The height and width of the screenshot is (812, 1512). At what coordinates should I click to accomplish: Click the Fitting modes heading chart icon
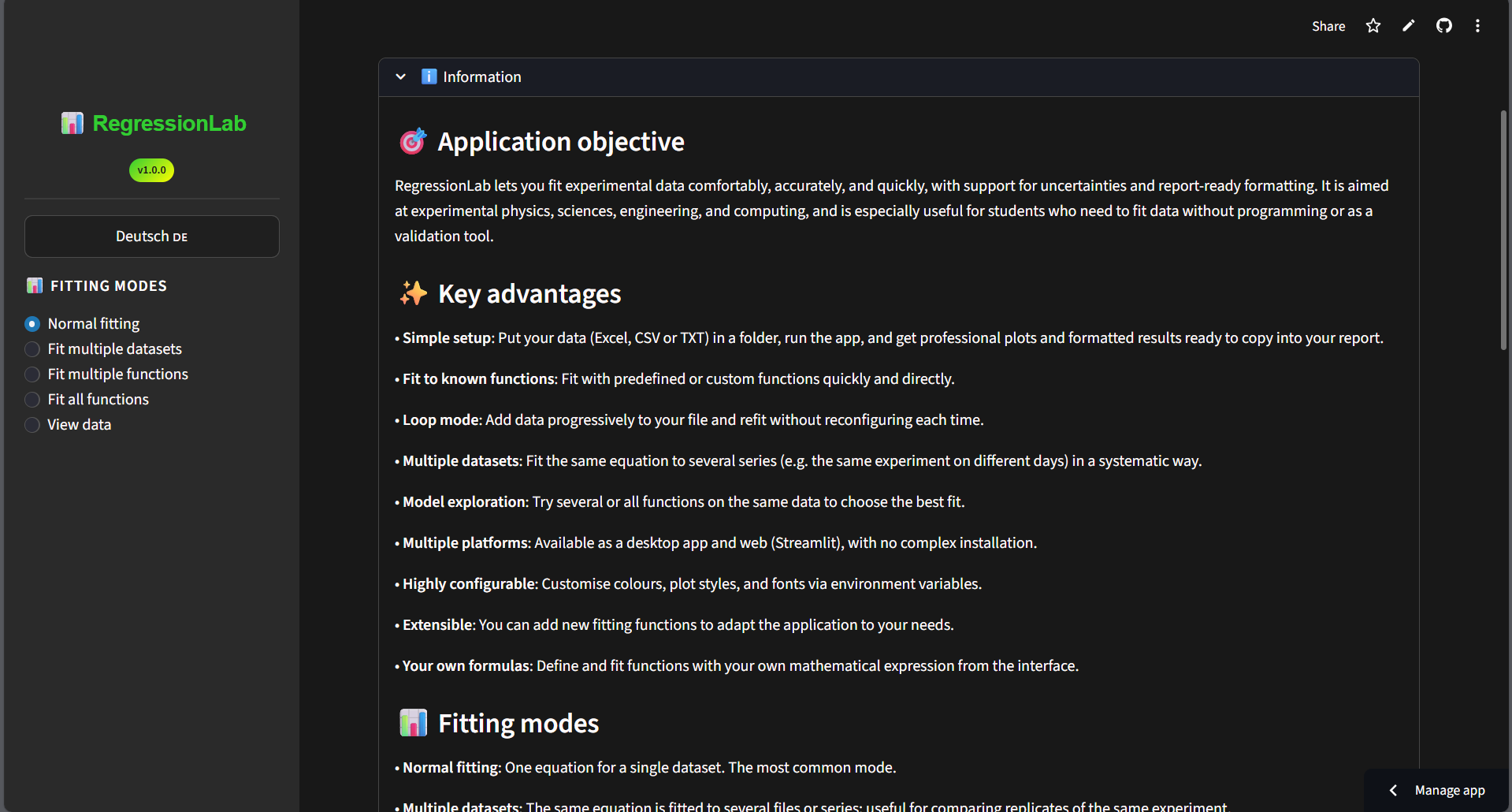(x=413, y=723)
